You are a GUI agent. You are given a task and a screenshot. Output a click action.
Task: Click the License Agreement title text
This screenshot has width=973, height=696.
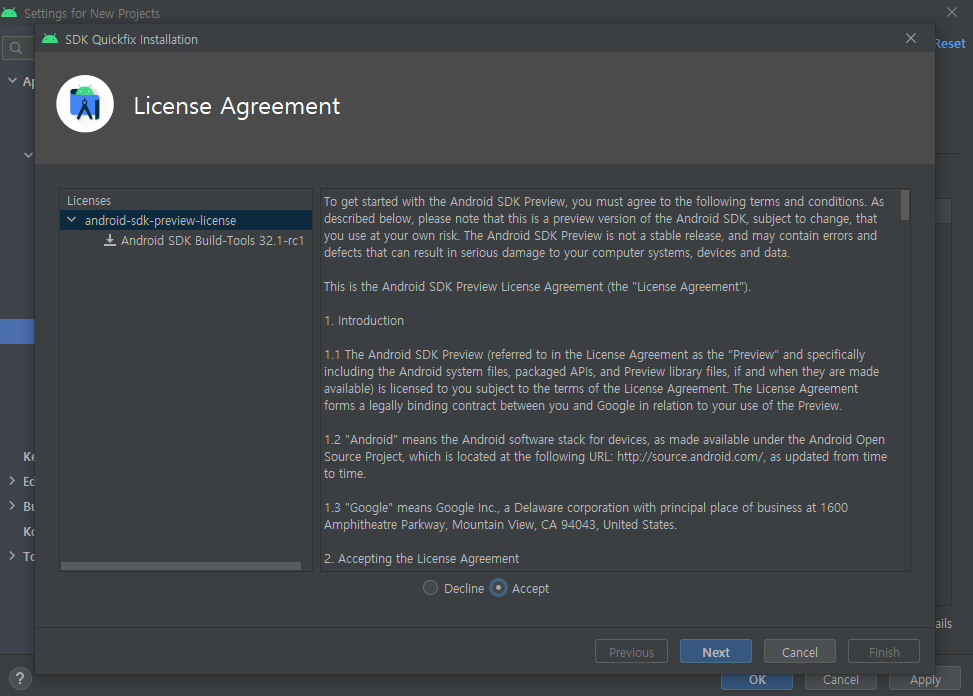237,106
